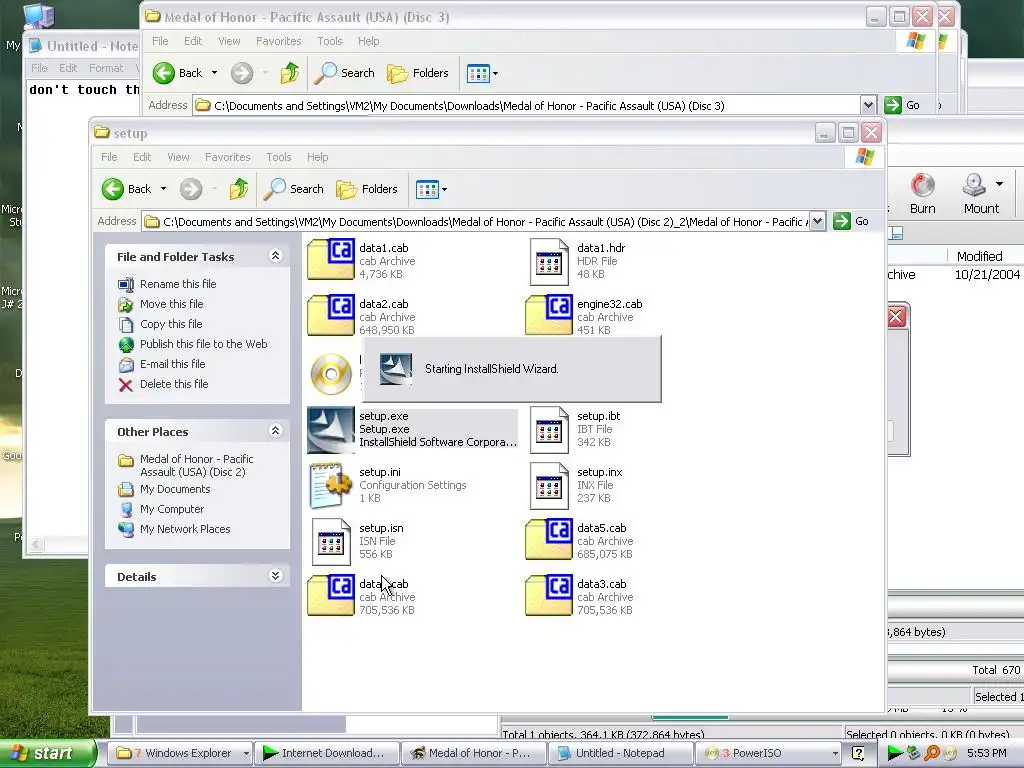This screenshot has height=768, width=1024.
Task: Open View menu in setup window
Action: (178, 157)
